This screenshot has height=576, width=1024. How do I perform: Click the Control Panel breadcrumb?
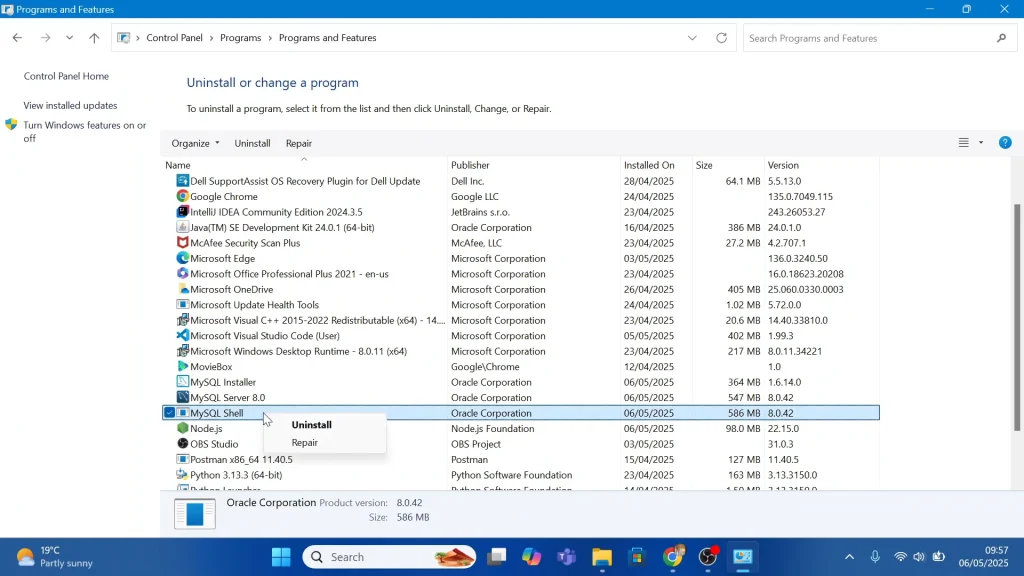click(x=174, y=38)
